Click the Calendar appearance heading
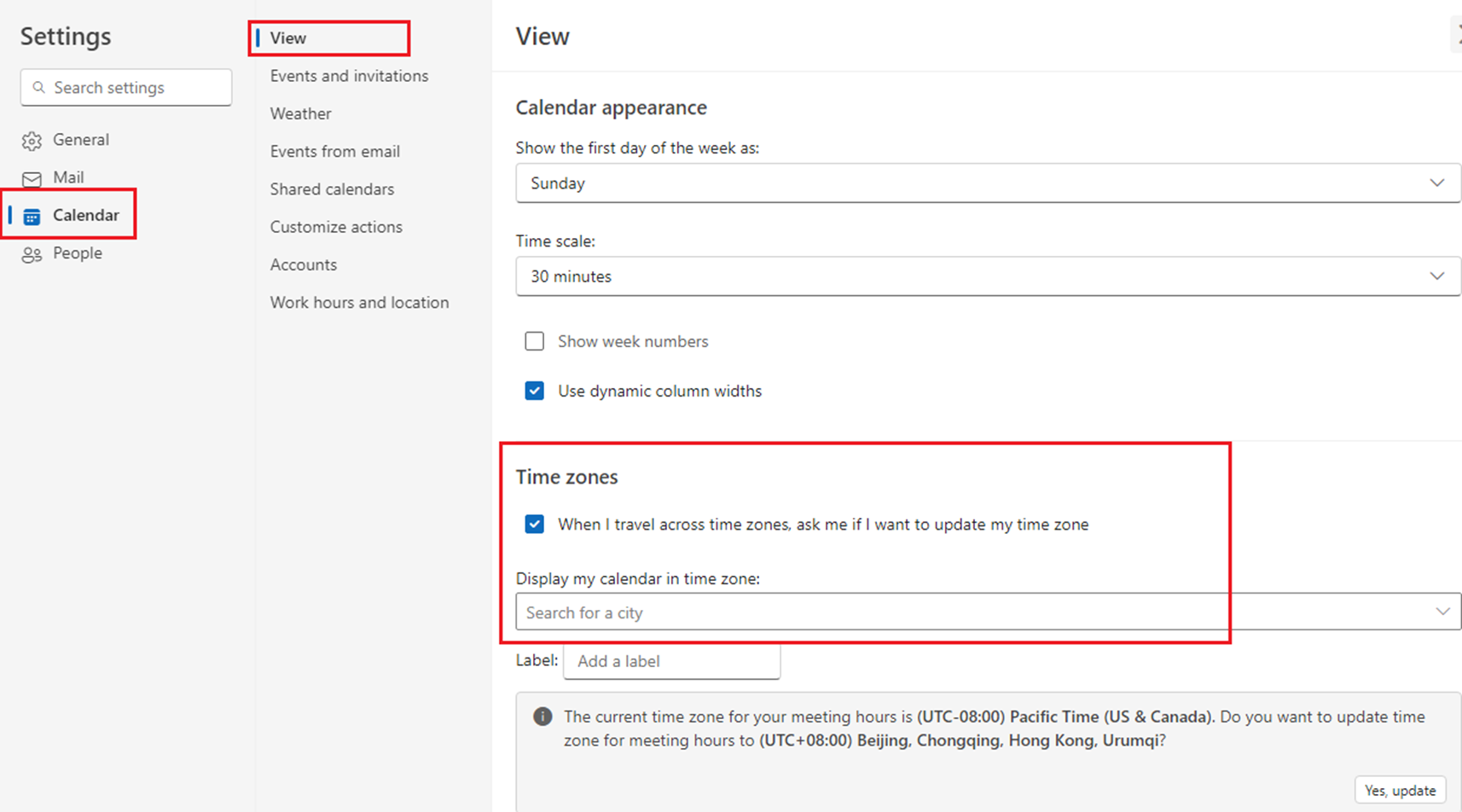Viewport: 1462px width, 812px height. coord(612,107)
